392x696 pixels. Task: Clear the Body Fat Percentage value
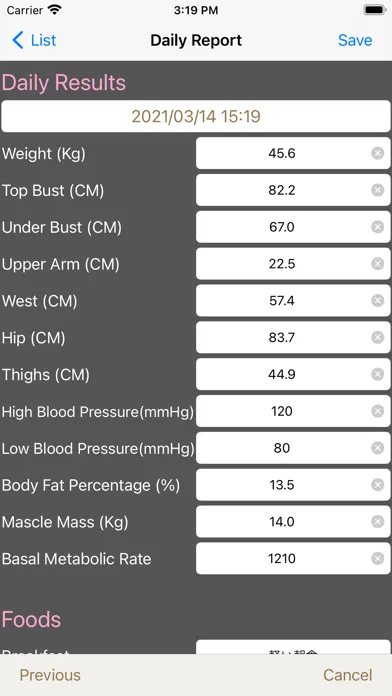click(377, 485)
